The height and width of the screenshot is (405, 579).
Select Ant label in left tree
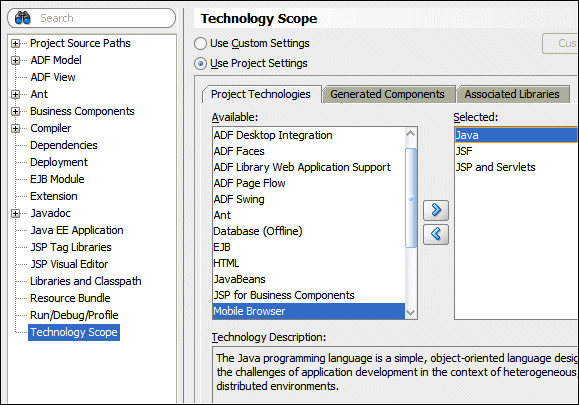[x=39, y=94]
